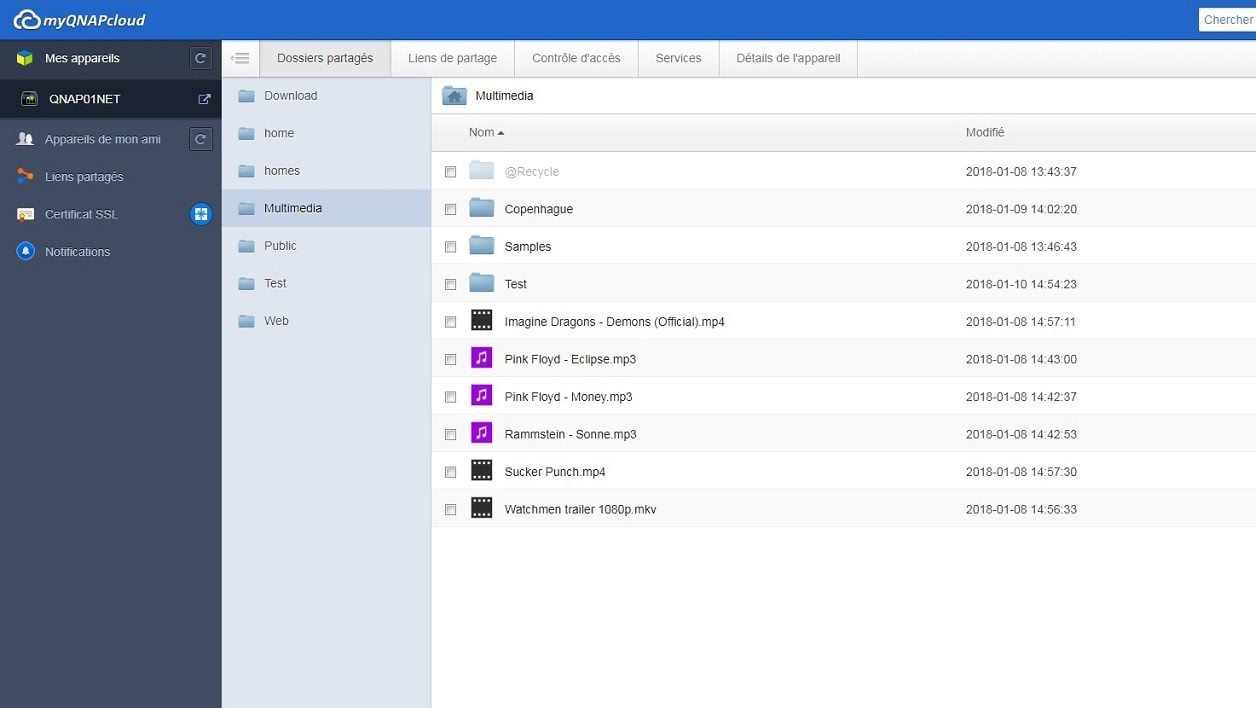Open Notifications bell icon

(x=25, y=251)
